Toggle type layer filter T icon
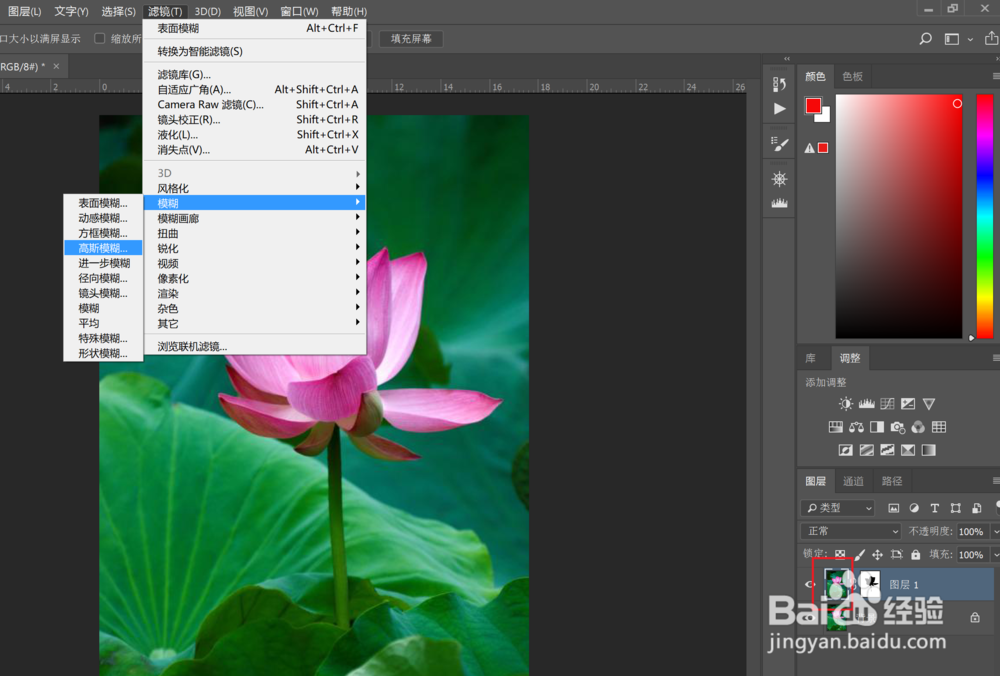 click(x=934, y=508)
